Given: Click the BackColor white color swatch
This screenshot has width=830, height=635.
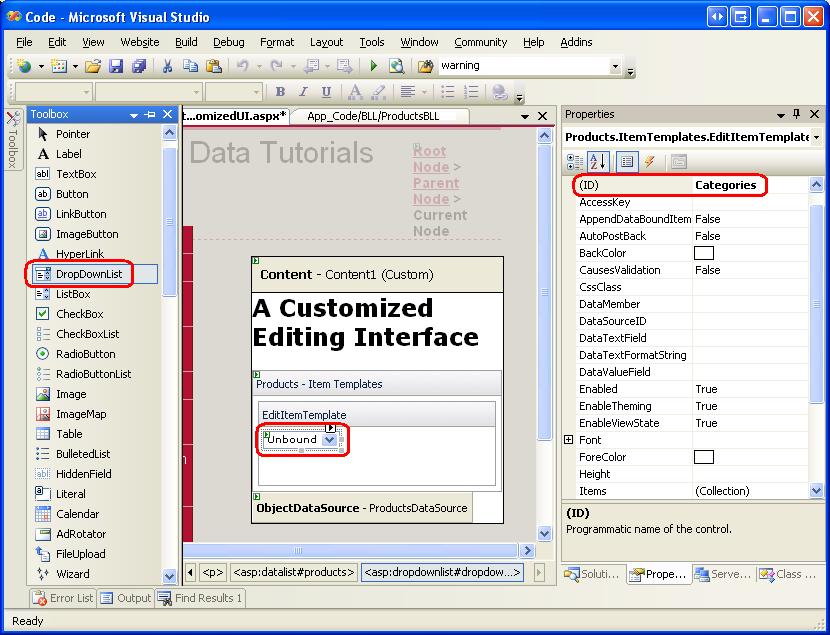Looking at the screenshot, I should click(x=704, y=253).
